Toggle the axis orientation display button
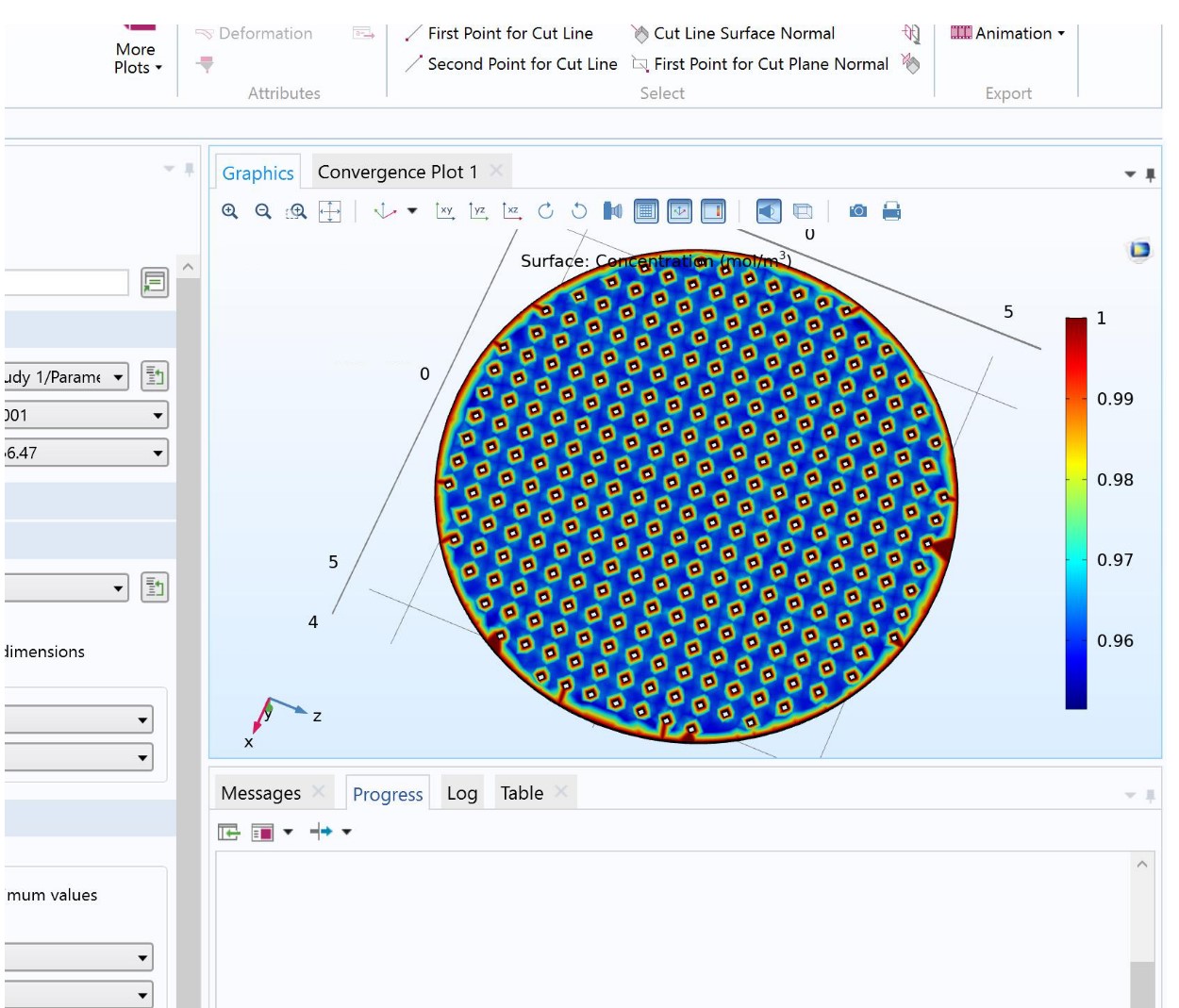Screen dimensions: 1179x1008 pos(679,211)
